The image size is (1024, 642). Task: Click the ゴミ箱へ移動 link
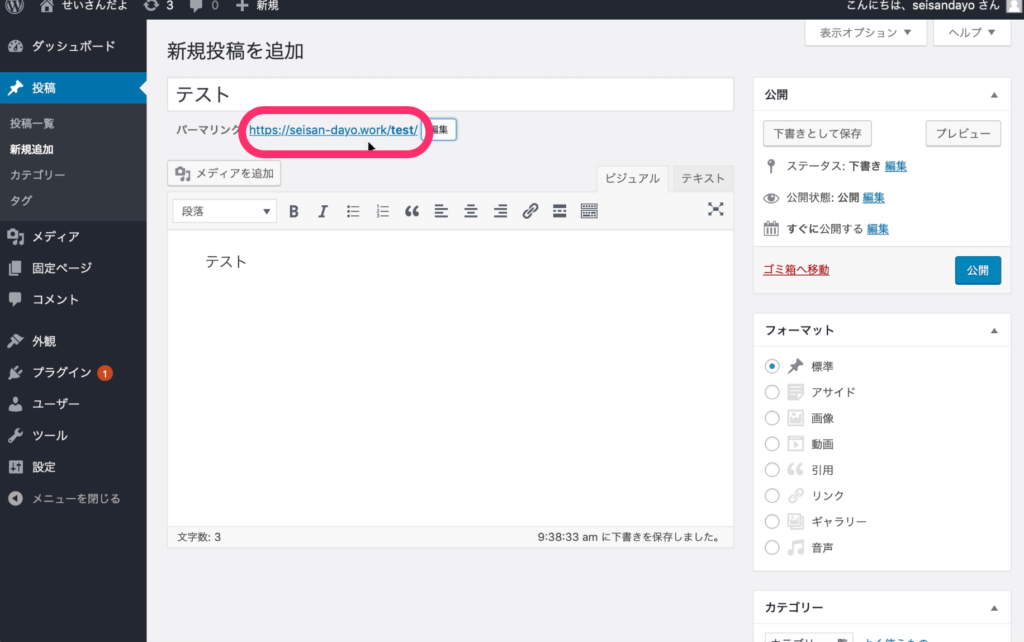pyautogui.click(x=796, y=270)
